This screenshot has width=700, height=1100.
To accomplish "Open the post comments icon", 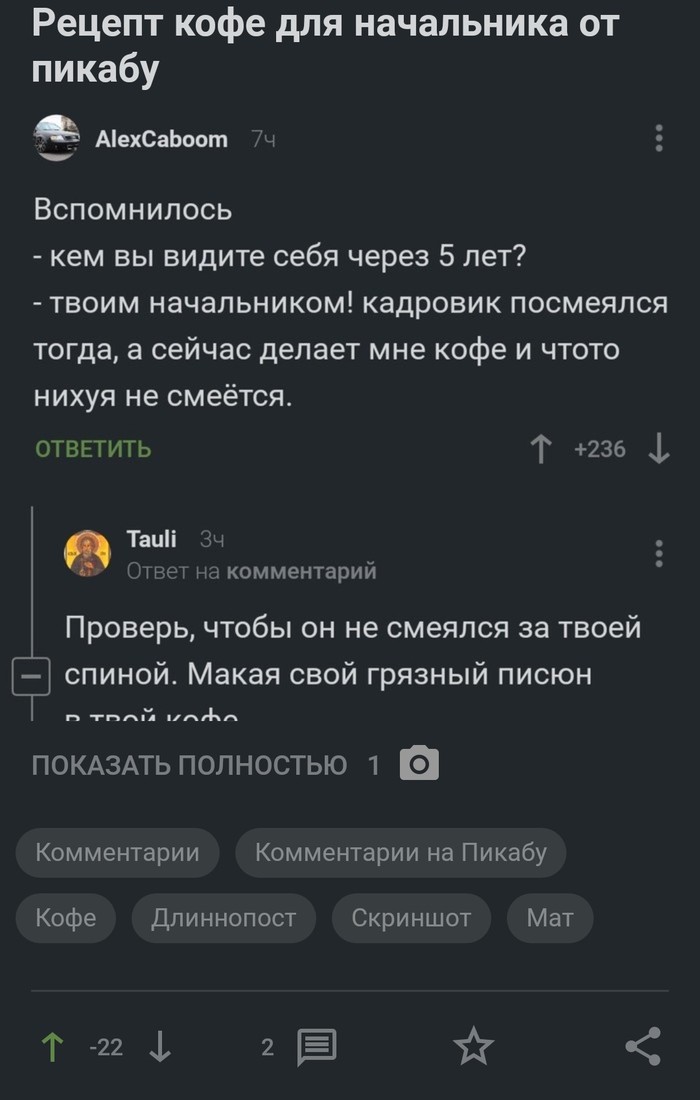I will coord(317,1047).
